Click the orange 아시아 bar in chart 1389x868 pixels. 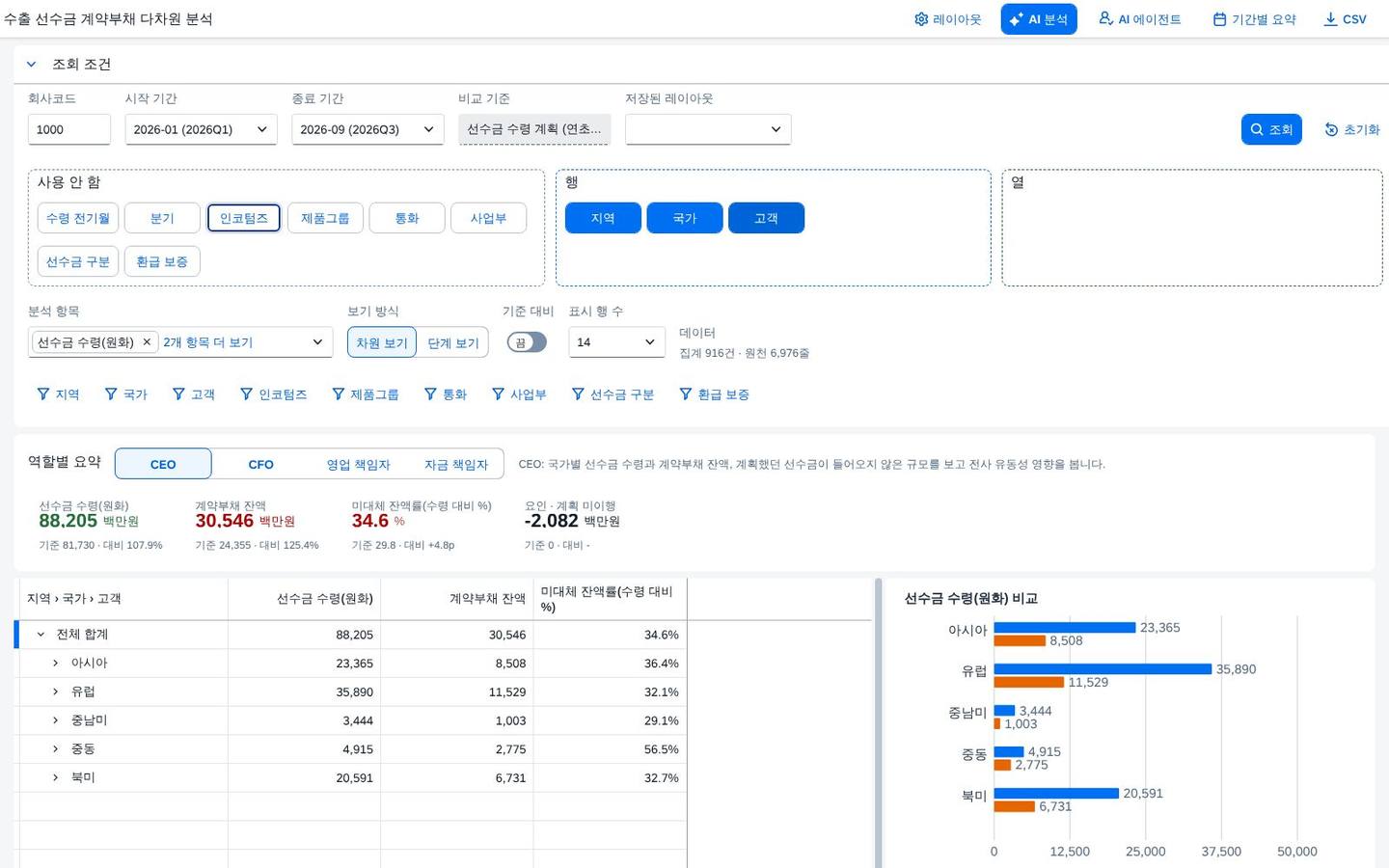pos(1020,640)
